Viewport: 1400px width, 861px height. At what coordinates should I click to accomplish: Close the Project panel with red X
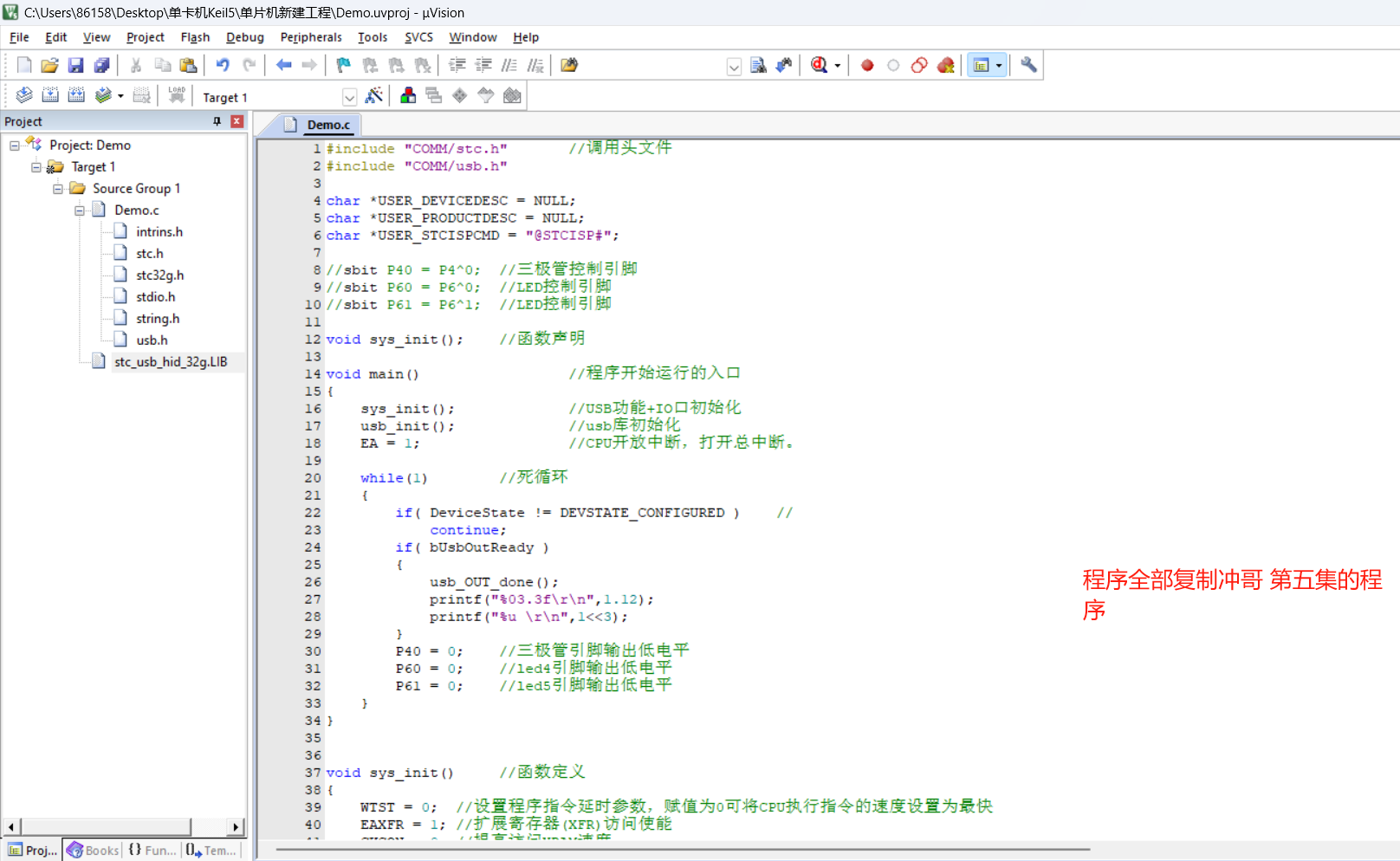pos(237,121)
